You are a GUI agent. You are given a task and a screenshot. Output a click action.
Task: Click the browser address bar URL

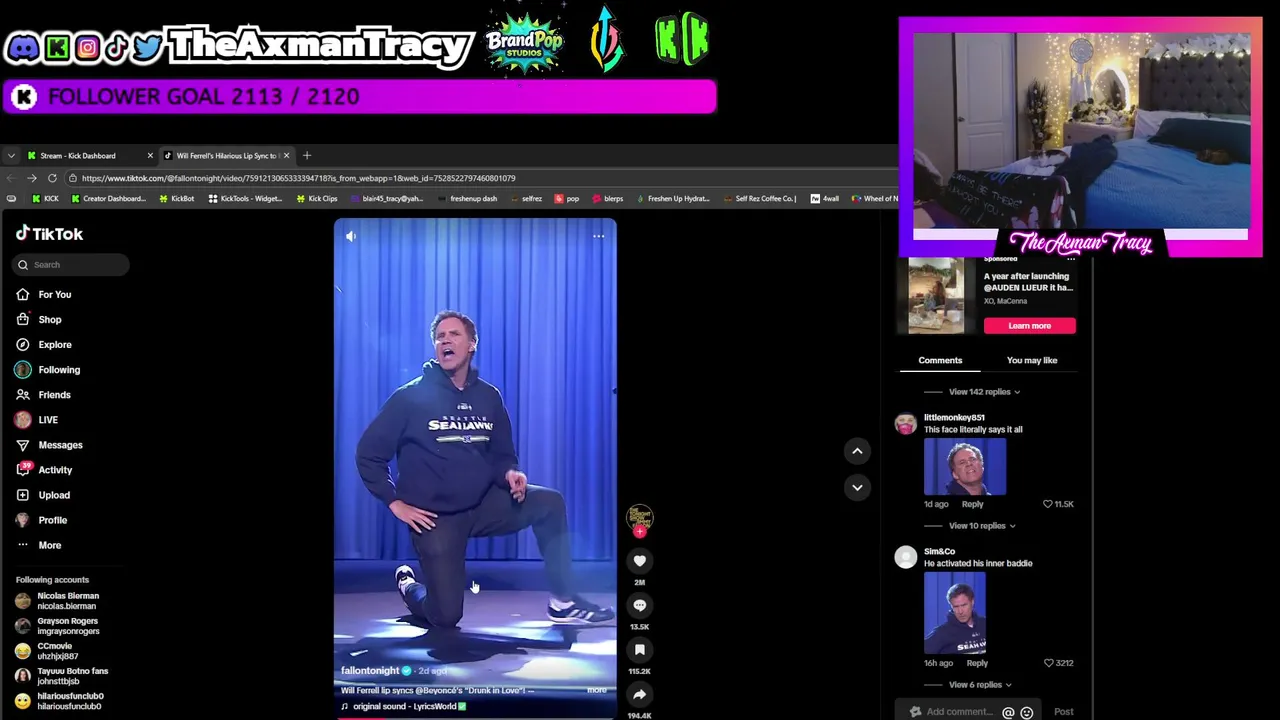tap(298, 178)
